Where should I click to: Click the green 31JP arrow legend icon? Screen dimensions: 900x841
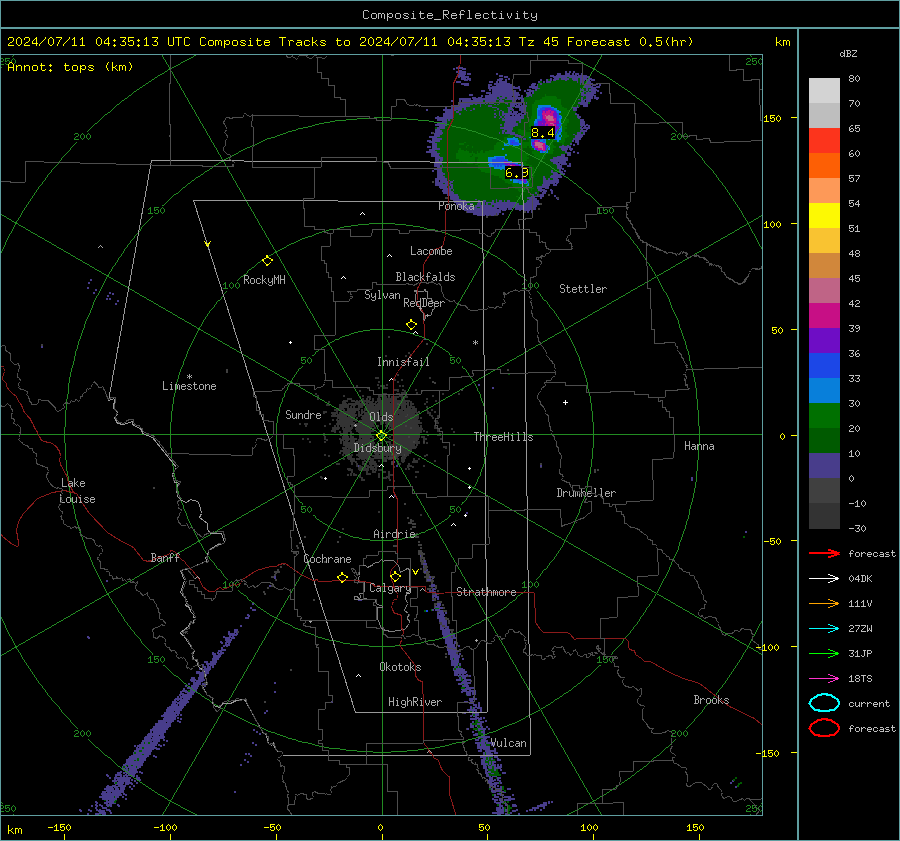pyautogui.click(x=824, y=653)
